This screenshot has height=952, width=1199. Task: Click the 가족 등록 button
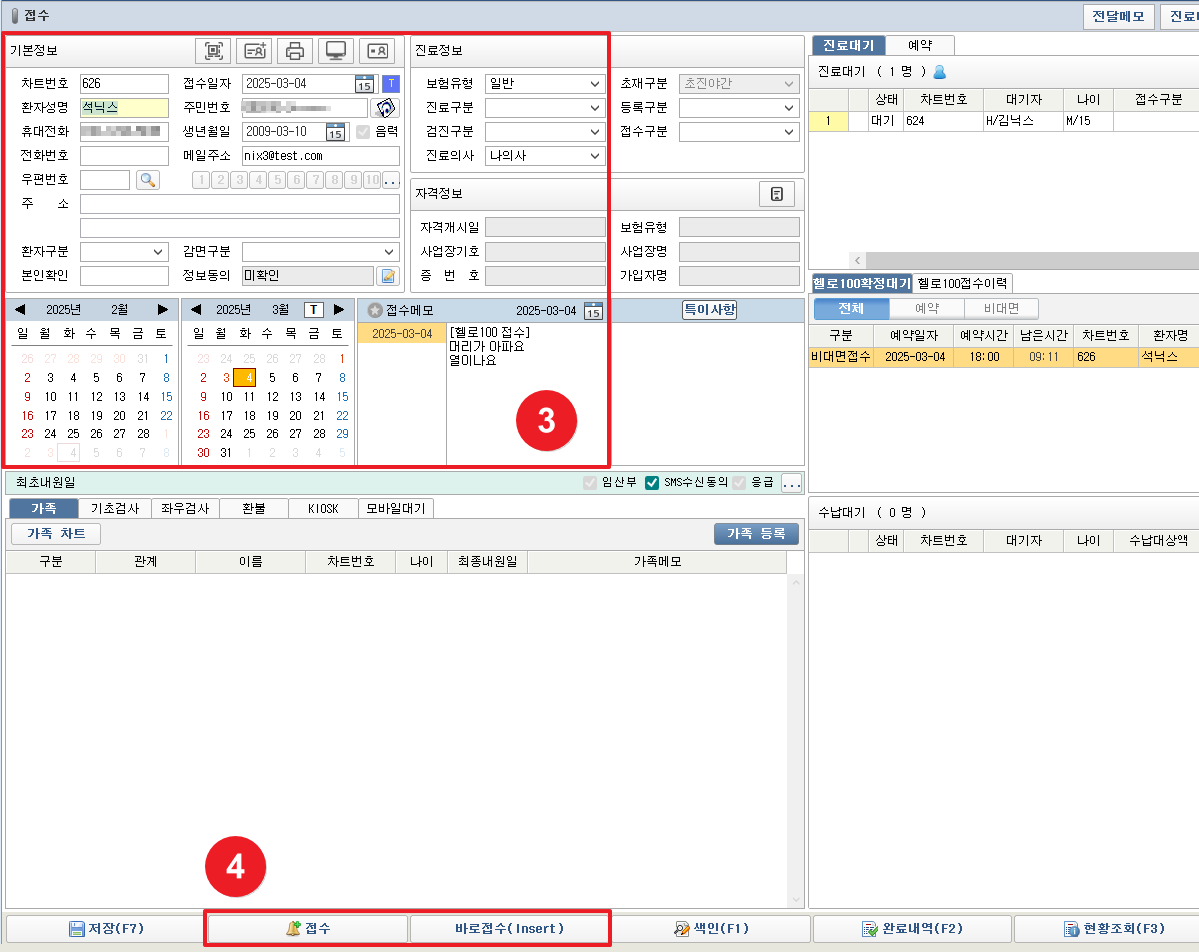click(756, 534)
